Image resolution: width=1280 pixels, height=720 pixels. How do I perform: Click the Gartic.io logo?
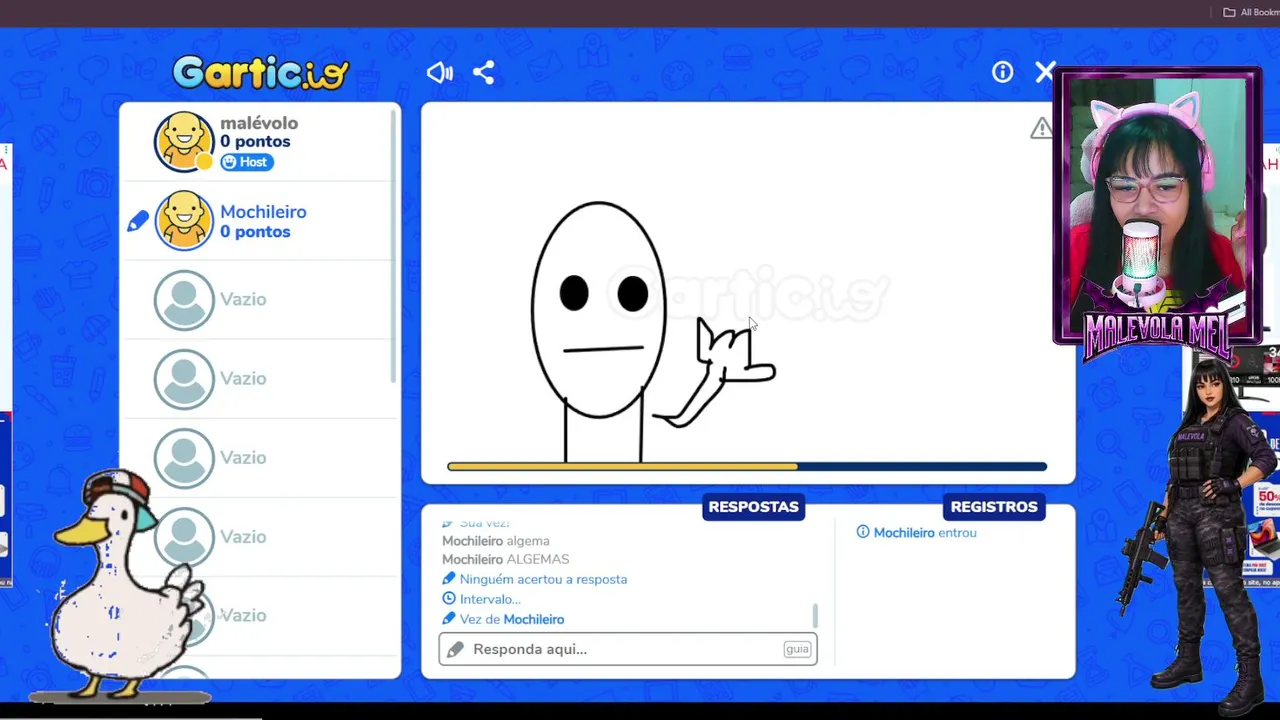pos(260,72)
